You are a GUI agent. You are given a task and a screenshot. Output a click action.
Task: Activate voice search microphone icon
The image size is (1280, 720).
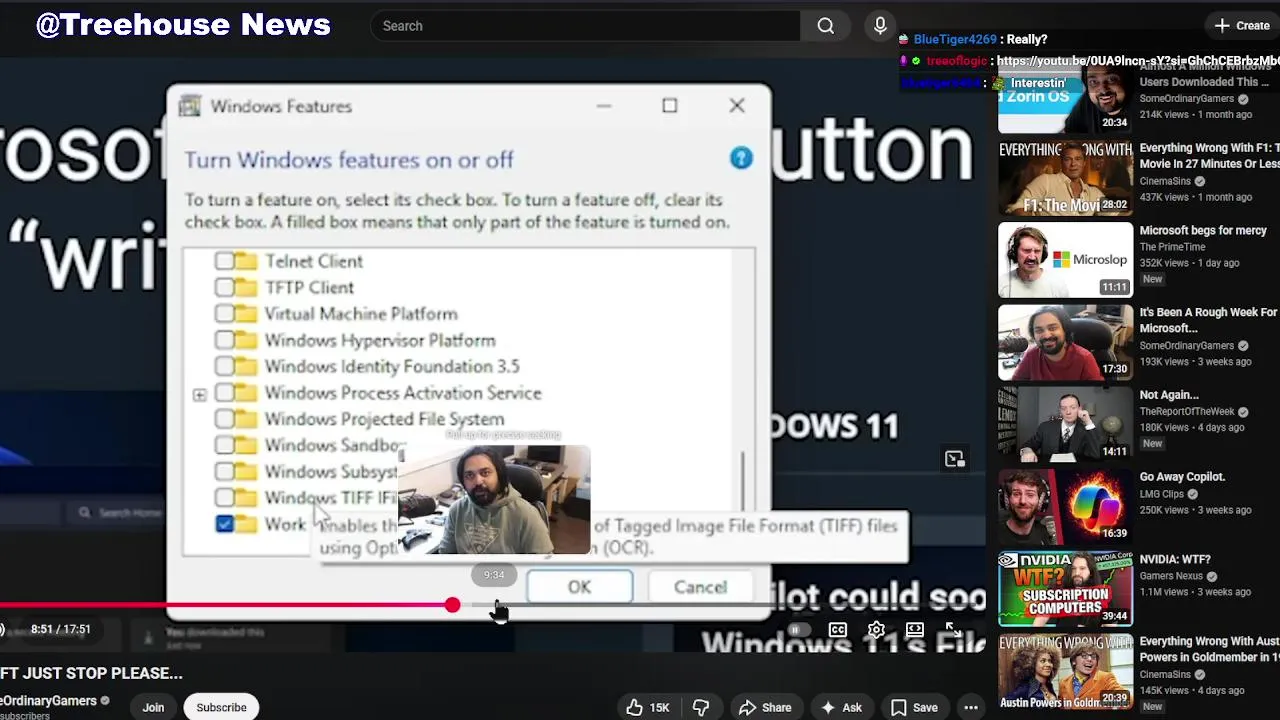click(880, 26)
